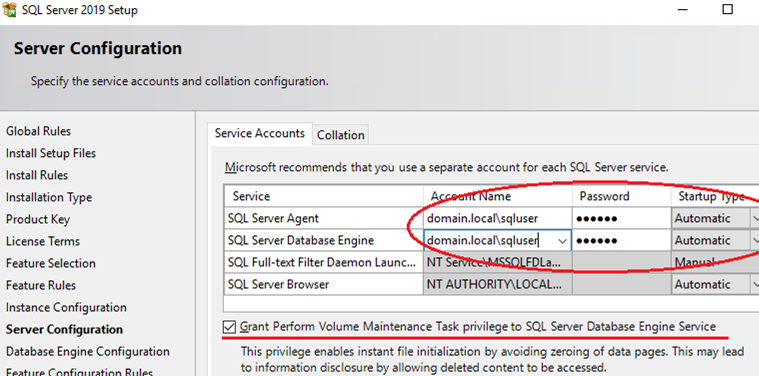Click SQL Server Agent account name field
The width and height of the screenshot is (759, 376).
coord(498,218)
